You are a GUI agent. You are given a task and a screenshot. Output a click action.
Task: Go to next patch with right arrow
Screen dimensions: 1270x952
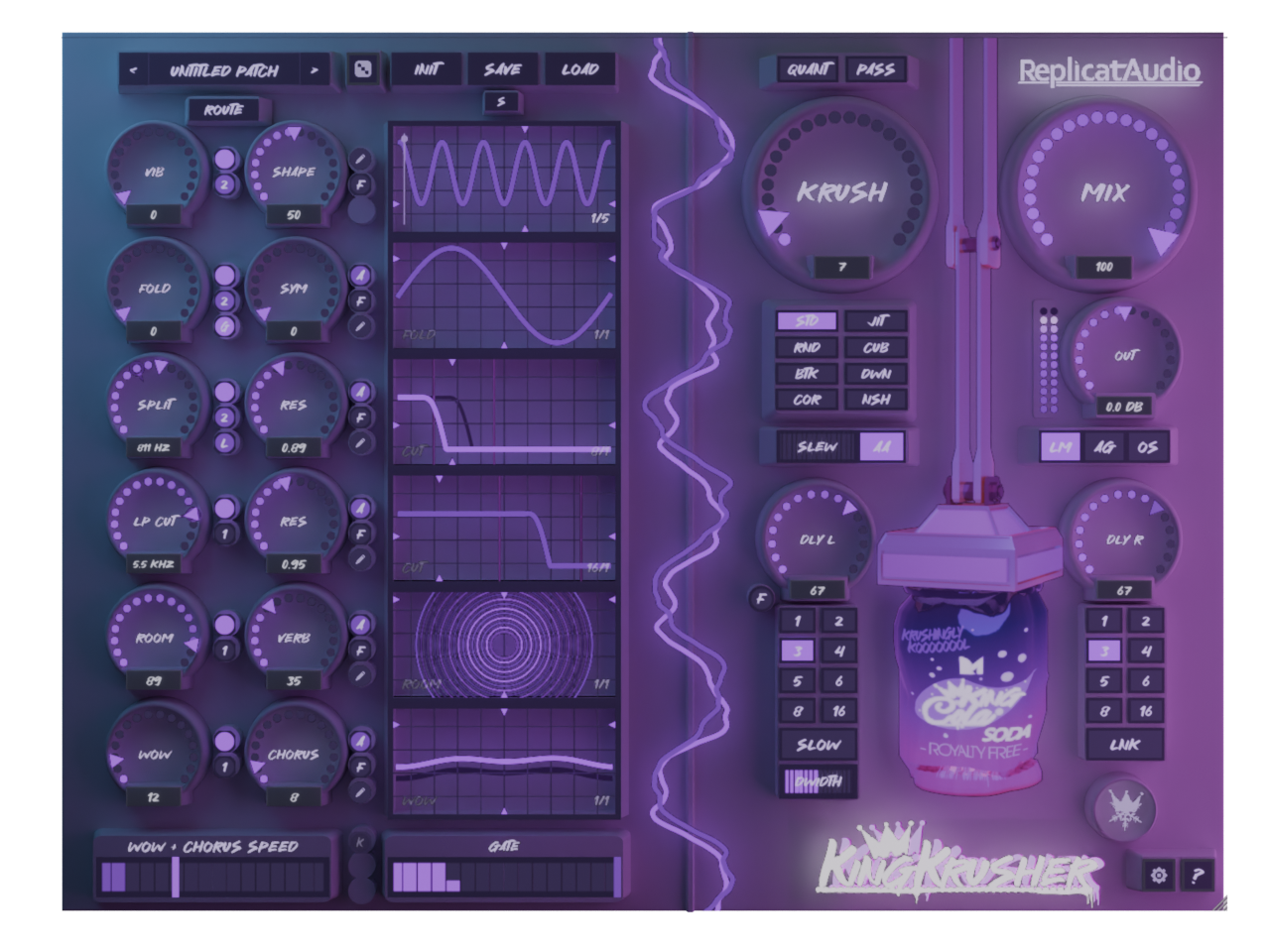[315, 70]
